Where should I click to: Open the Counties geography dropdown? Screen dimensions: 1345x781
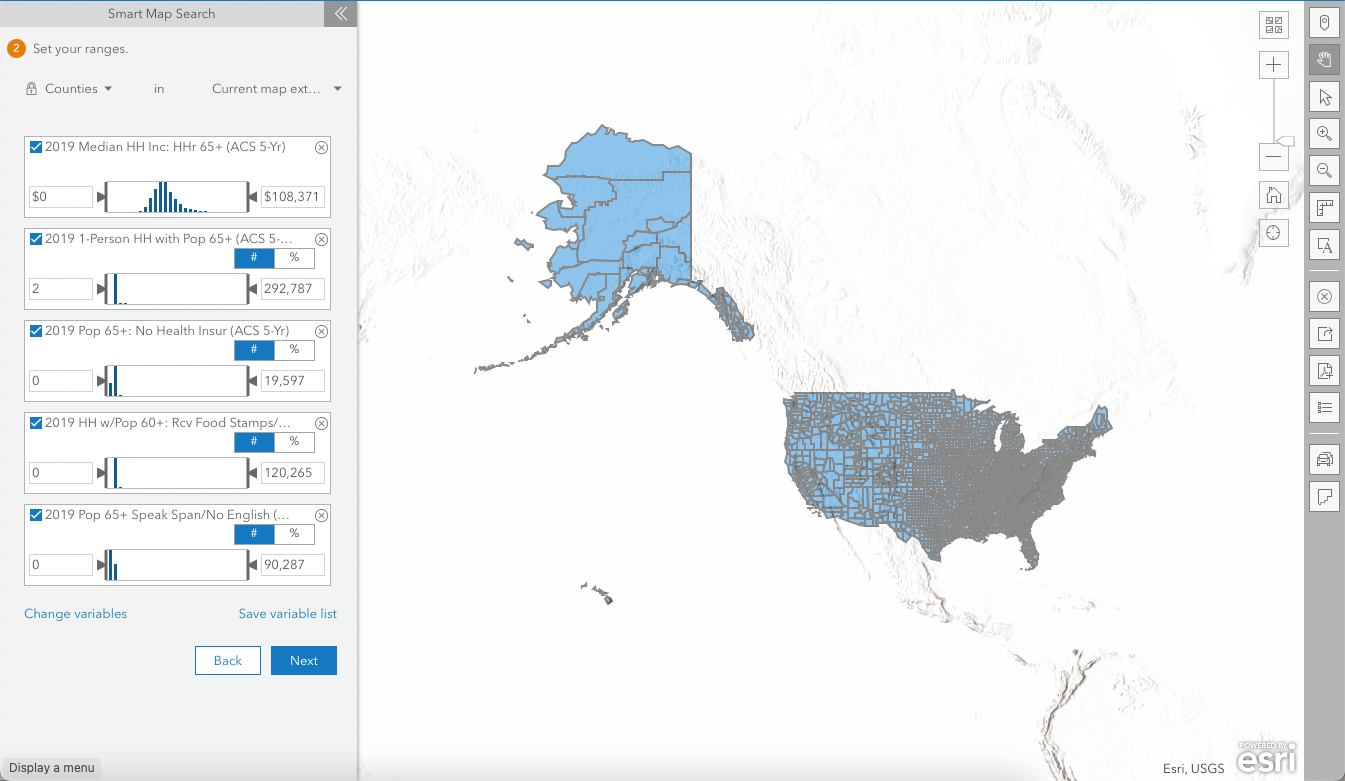pos(78,89)
